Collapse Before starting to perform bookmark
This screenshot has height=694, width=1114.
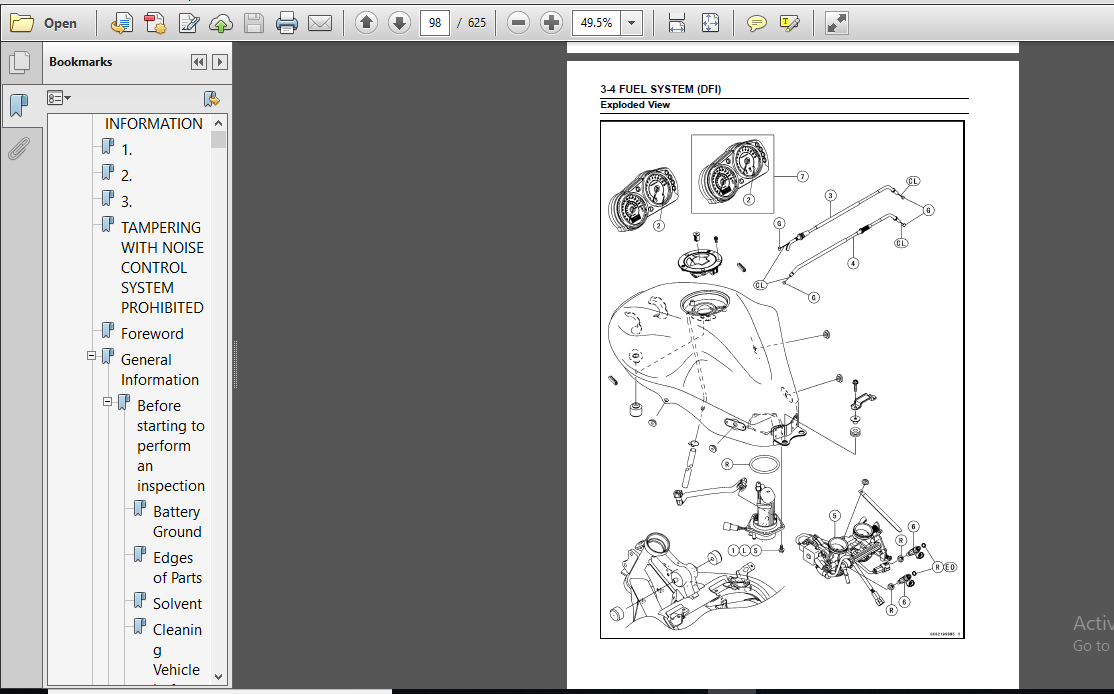click(107, 401)
